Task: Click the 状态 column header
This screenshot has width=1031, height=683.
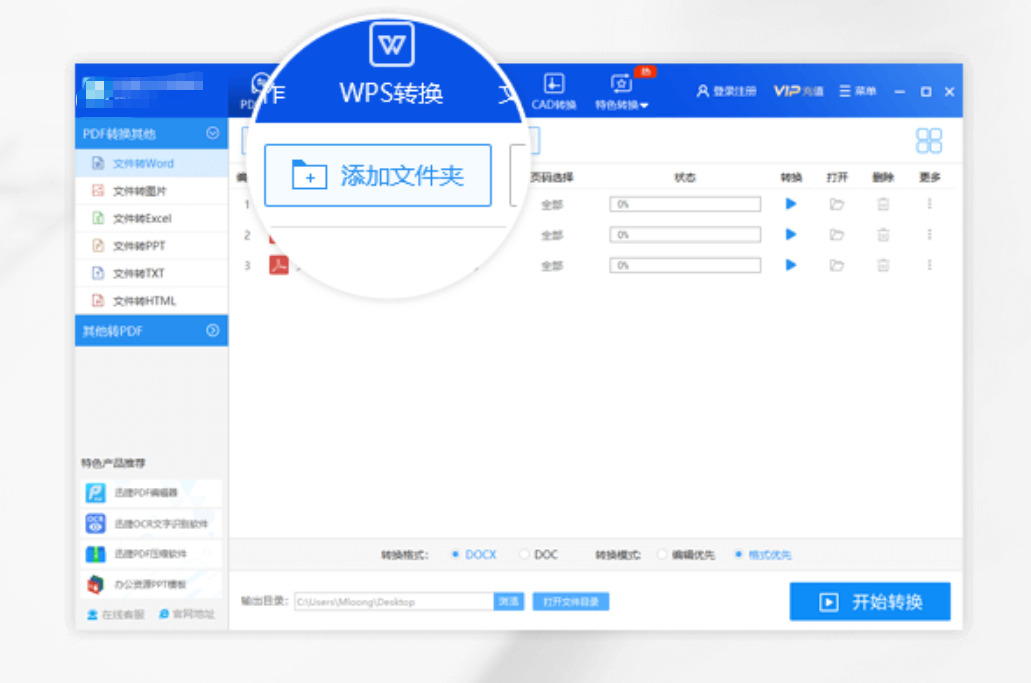Action: pyautogui.click(x=685, y=177)
